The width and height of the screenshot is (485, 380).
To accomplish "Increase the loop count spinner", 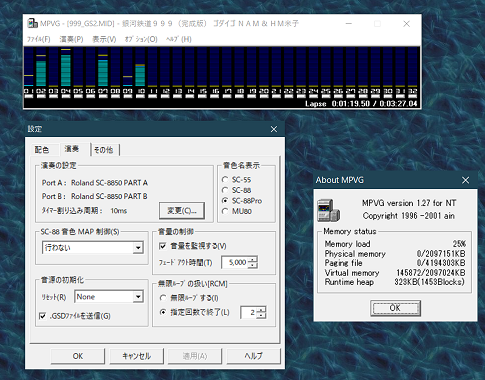I will coord(262,309).
